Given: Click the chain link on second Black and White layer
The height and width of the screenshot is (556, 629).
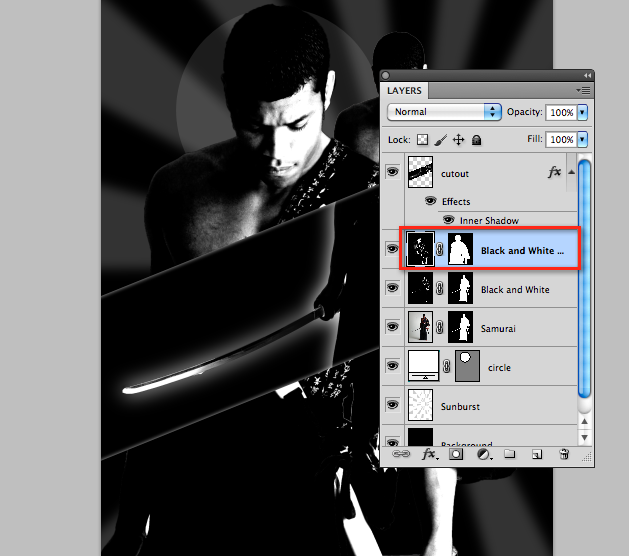Looking at the screenshot, I should [440, 288].
